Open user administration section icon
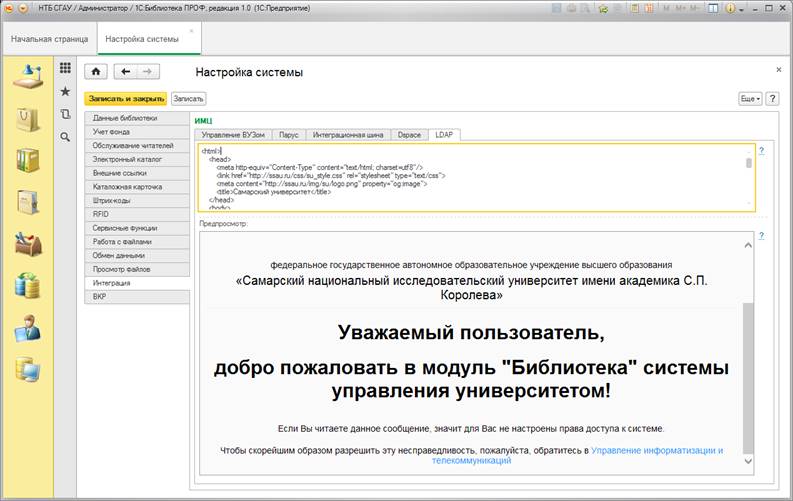The height and width of the screenshot is (501, 793). coord(28,326)
